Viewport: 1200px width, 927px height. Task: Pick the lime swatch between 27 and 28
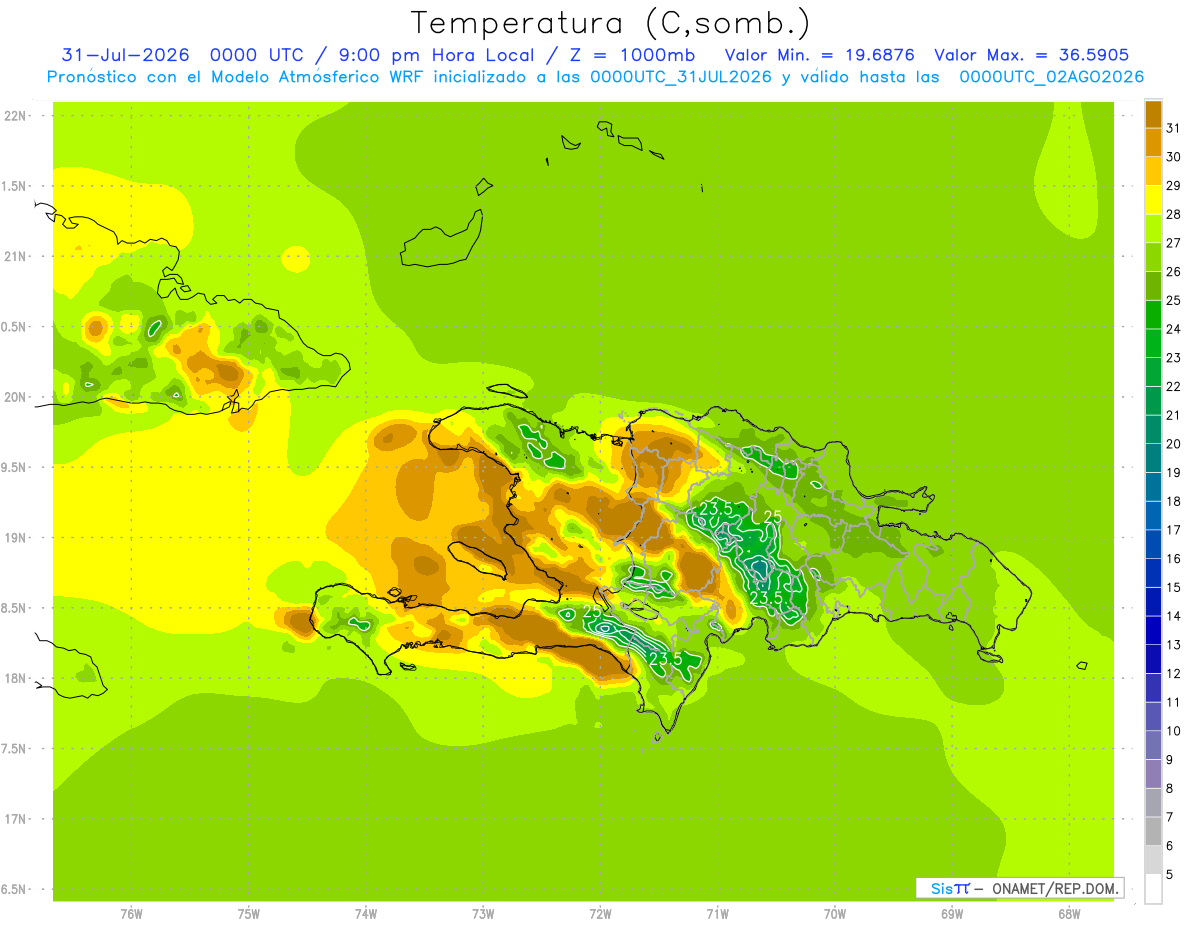tap(1153, 228)
